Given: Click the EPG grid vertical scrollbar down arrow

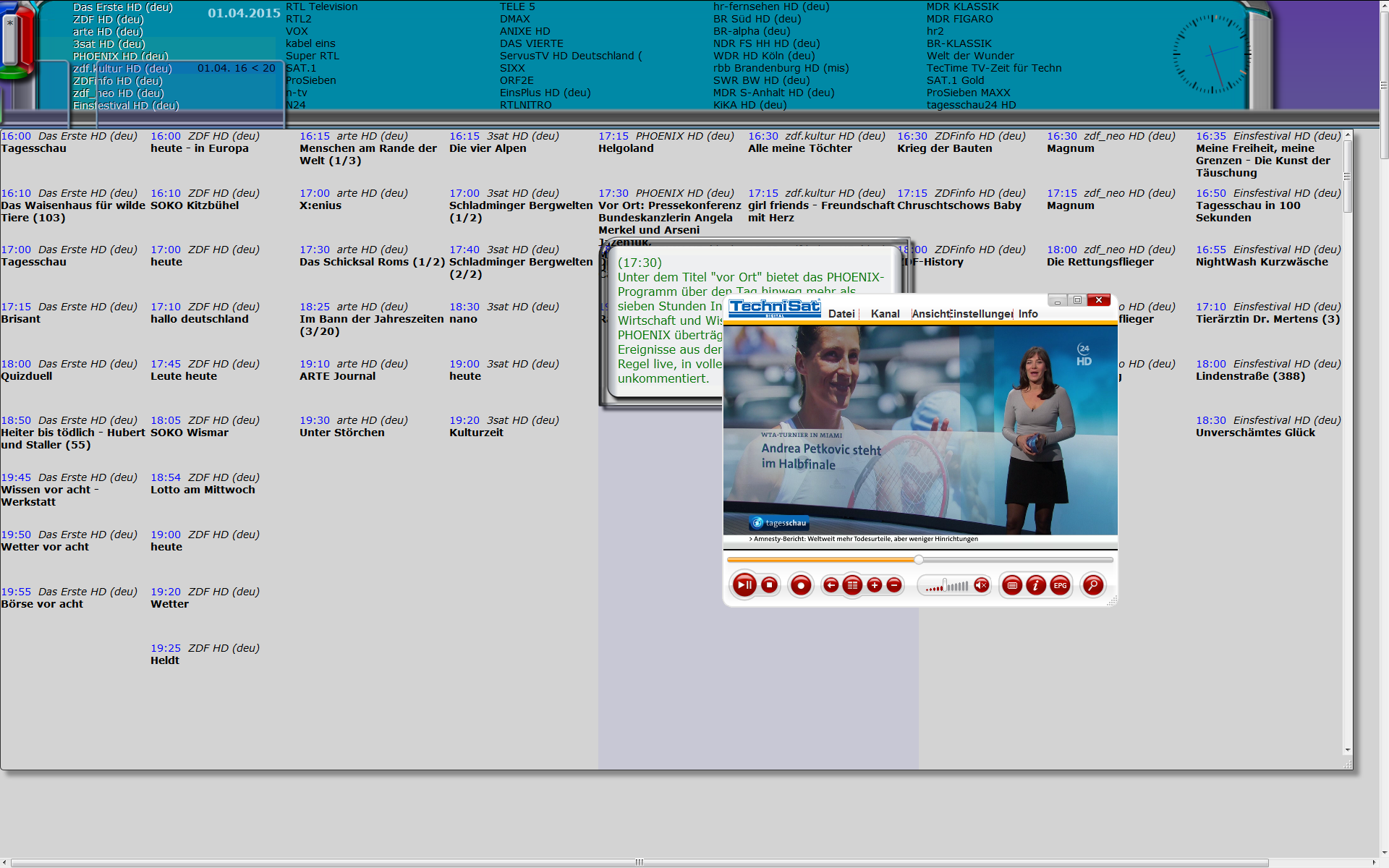Looking at the screenshot, I should coord(1347,750).
